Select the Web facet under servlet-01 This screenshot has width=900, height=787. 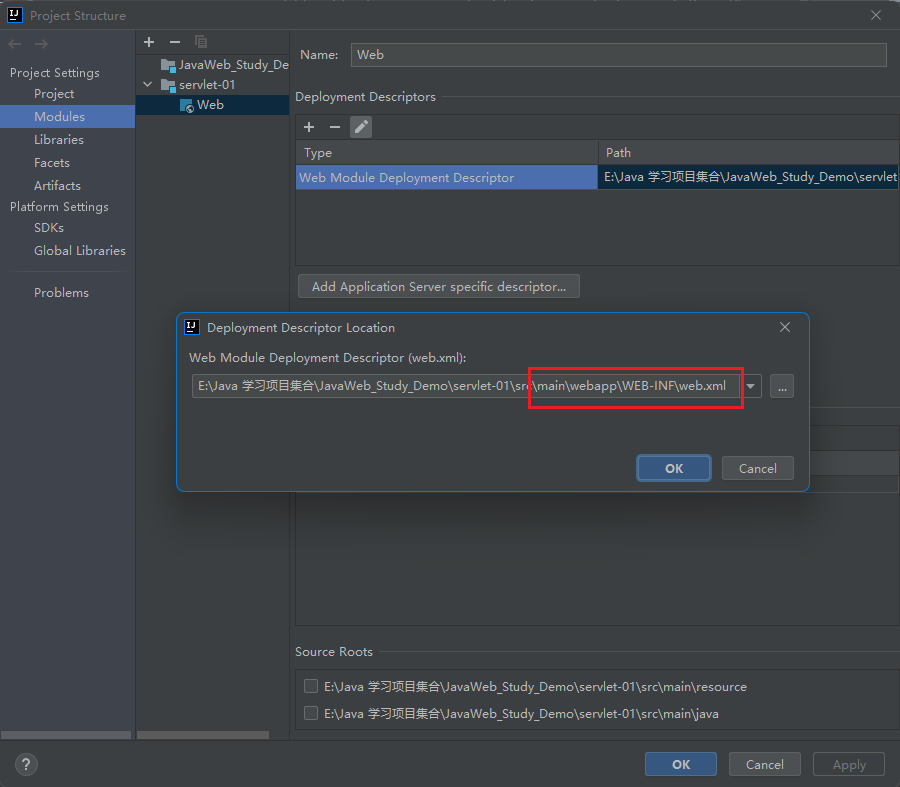coord(210,105)
